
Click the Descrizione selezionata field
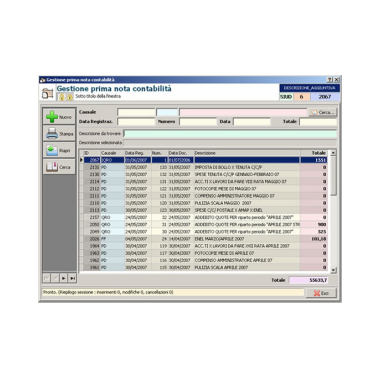point(230,143)
